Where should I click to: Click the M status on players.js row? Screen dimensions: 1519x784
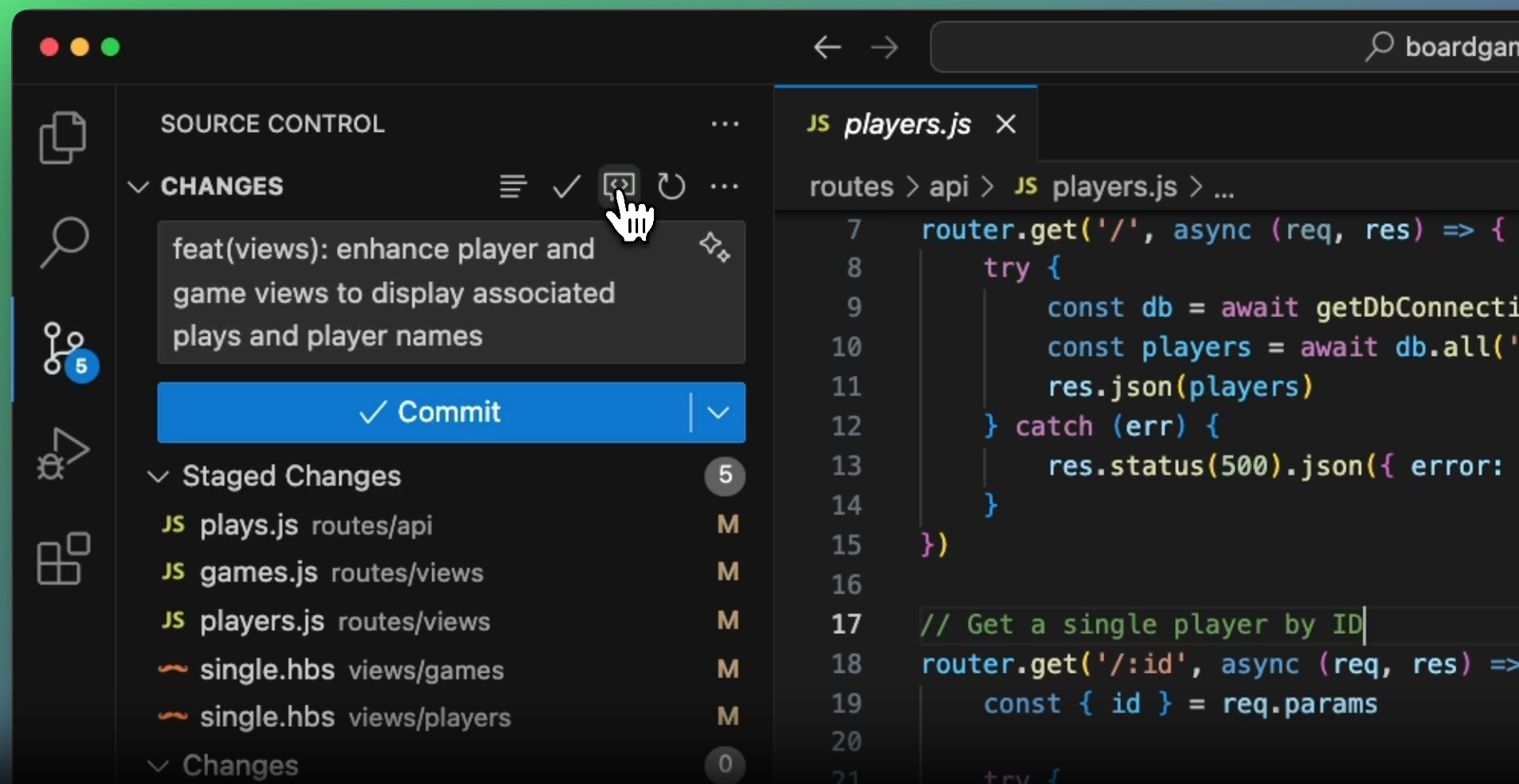coord(728,620)
